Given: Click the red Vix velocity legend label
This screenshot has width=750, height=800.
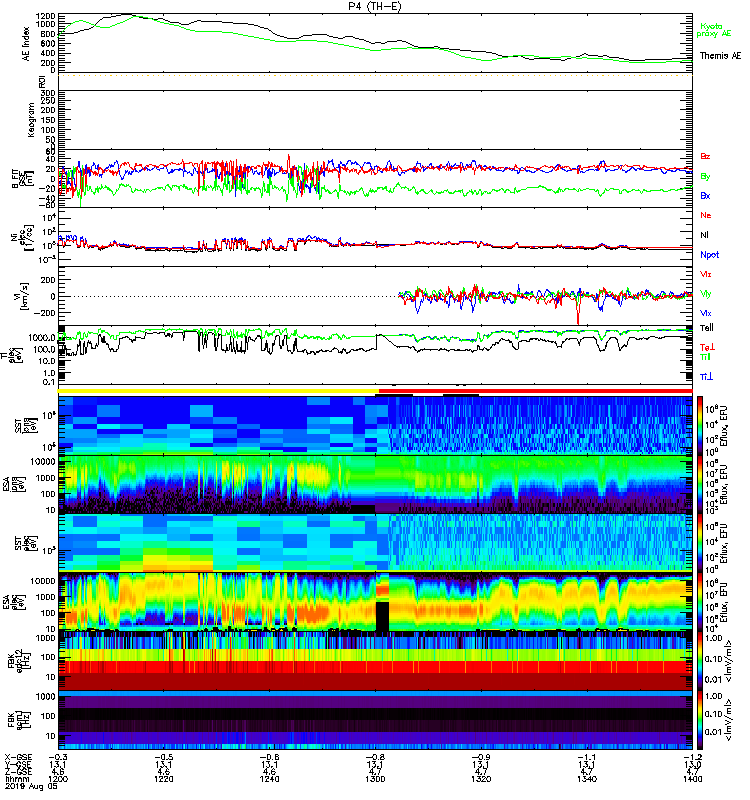Looking at the screenshot, I should coord(706,274).
